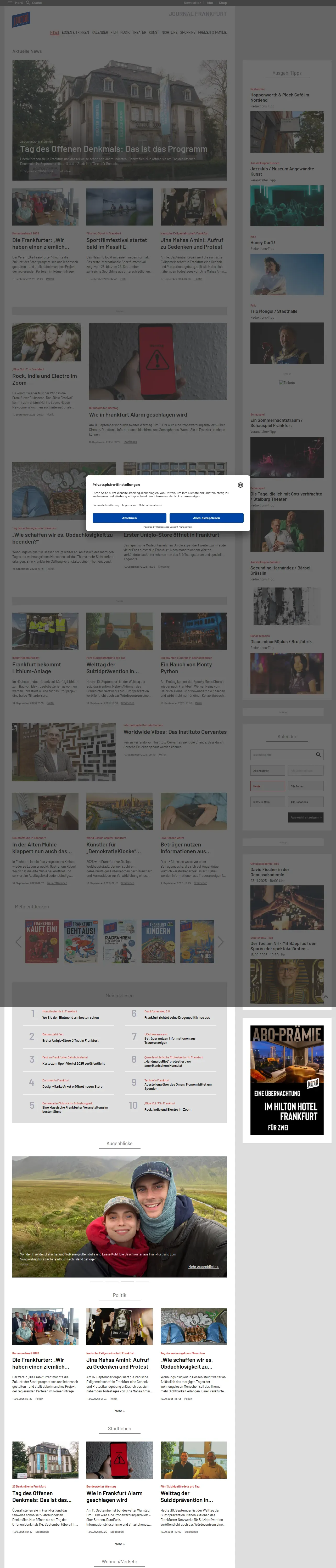336x1568 pixels.
Task: Open the Honey Don't! film tip
Action: point(262,242)
